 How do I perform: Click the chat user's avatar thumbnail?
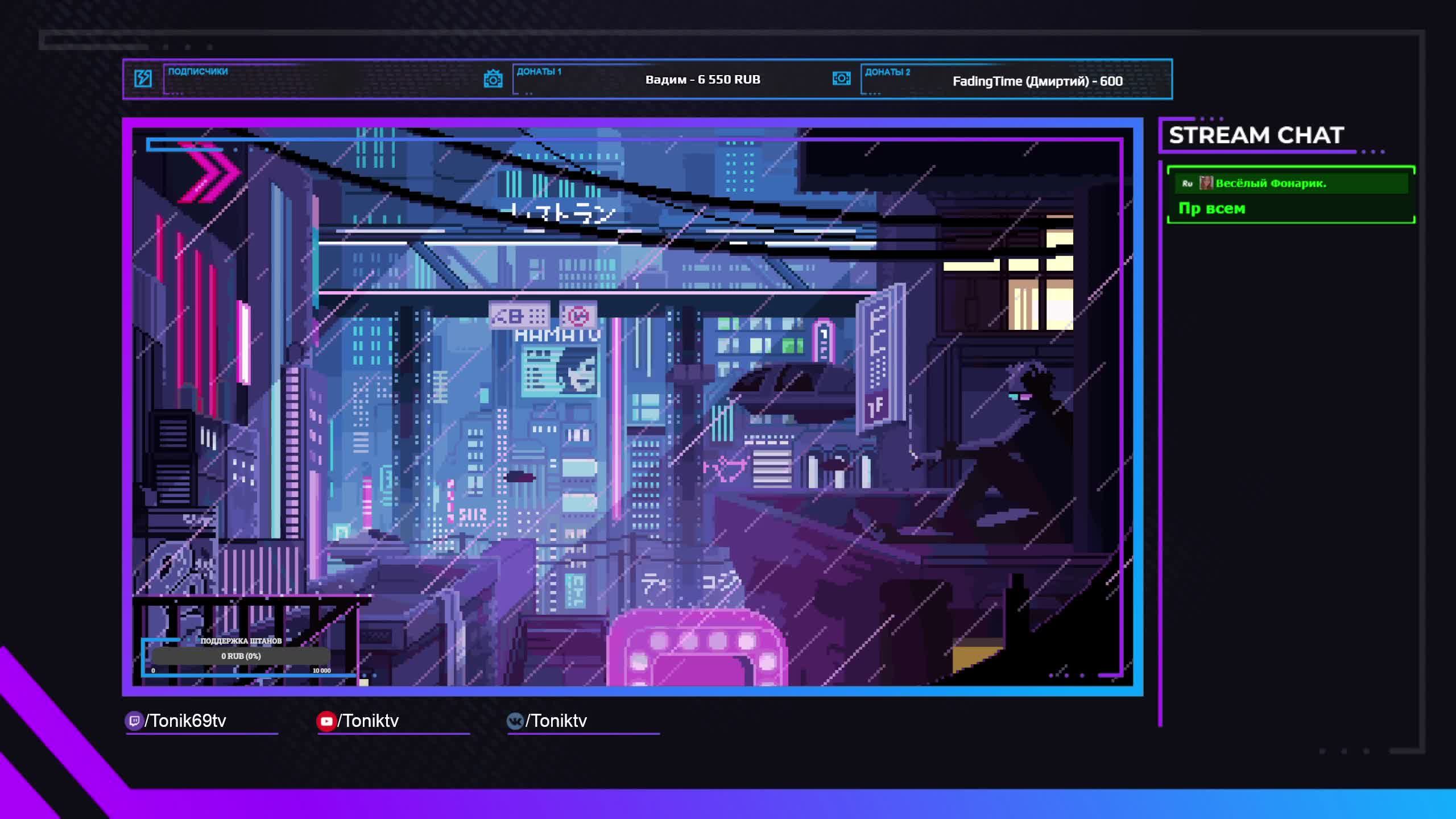click(x=1206, y=183)
